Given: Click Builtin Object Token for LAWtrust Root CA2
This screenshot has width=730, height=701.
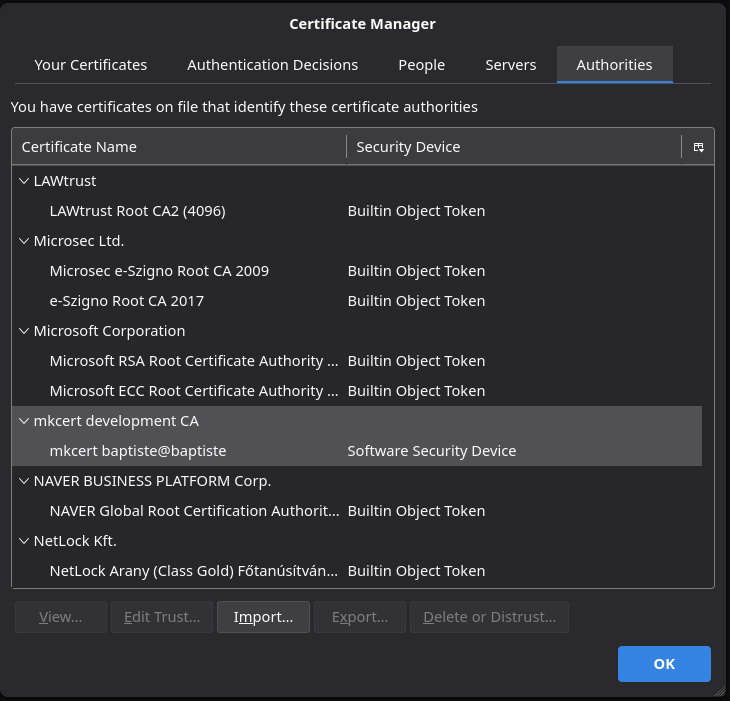Looking at the screenshot, I should (x=416, y=211).
